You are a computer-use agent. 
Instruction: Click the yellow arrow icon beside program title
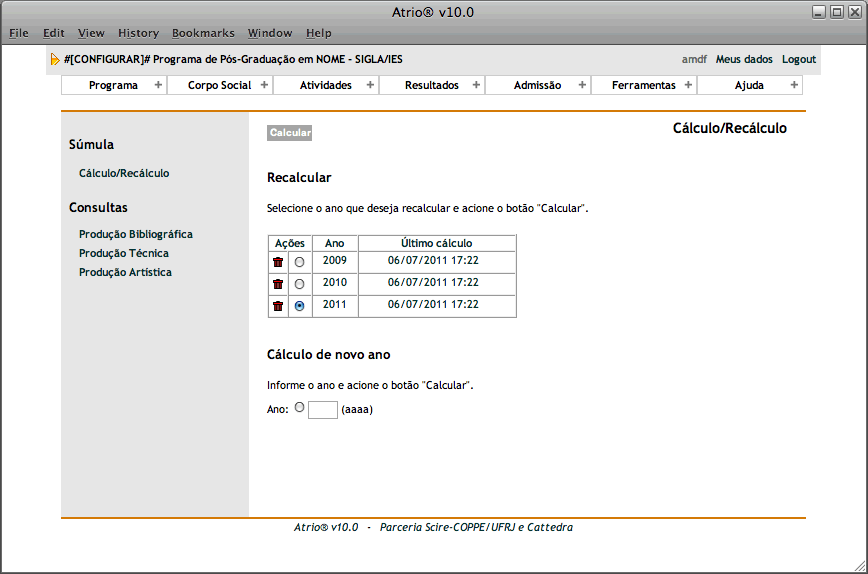[55, 60]
